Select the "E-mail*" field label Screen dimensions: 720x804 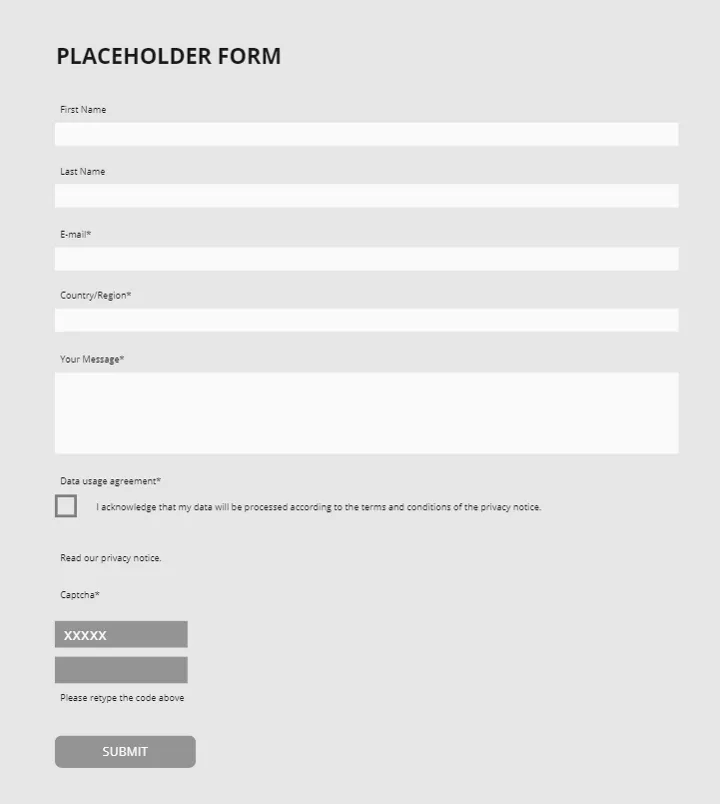(x=76, y=234)
